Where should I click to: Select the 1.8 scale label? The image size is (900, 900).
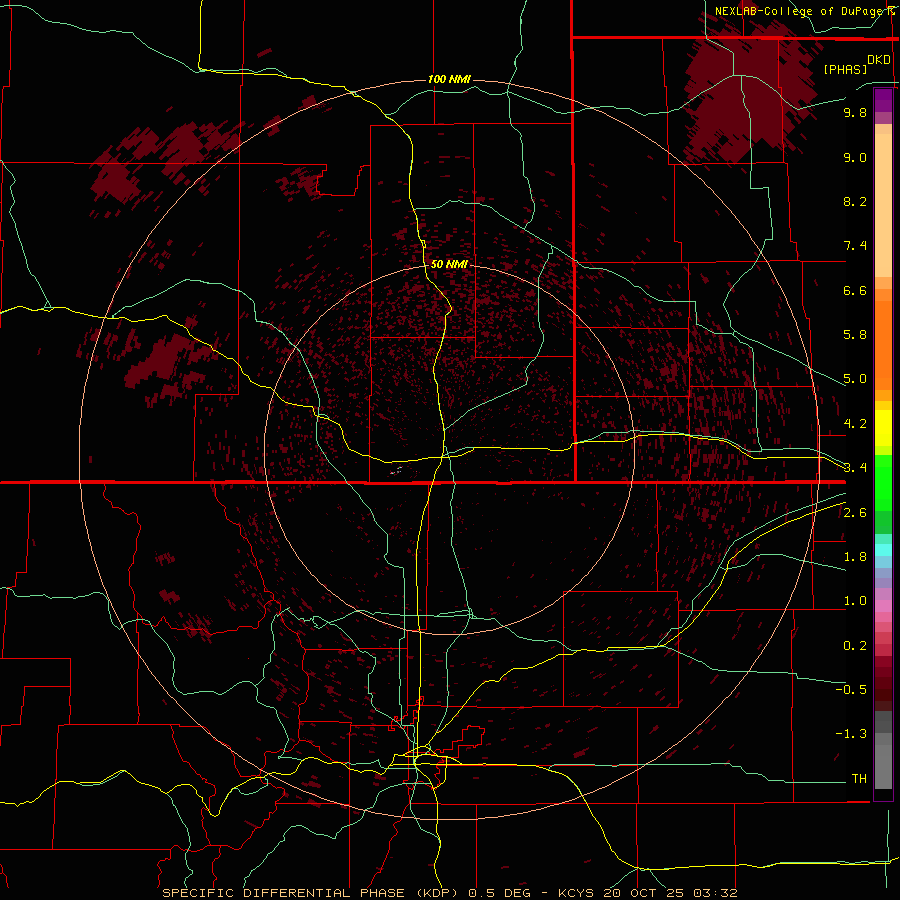click(x=855, y=557)
